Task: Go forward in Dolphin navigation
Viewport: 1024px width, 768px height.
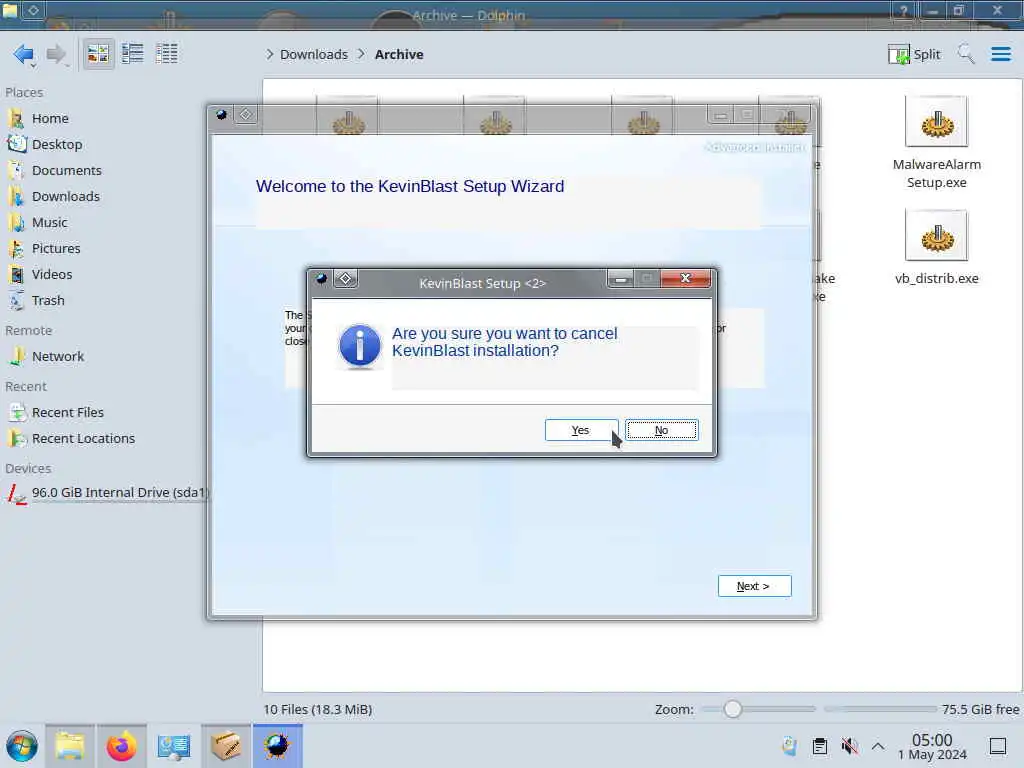Action: pos(56,54)
